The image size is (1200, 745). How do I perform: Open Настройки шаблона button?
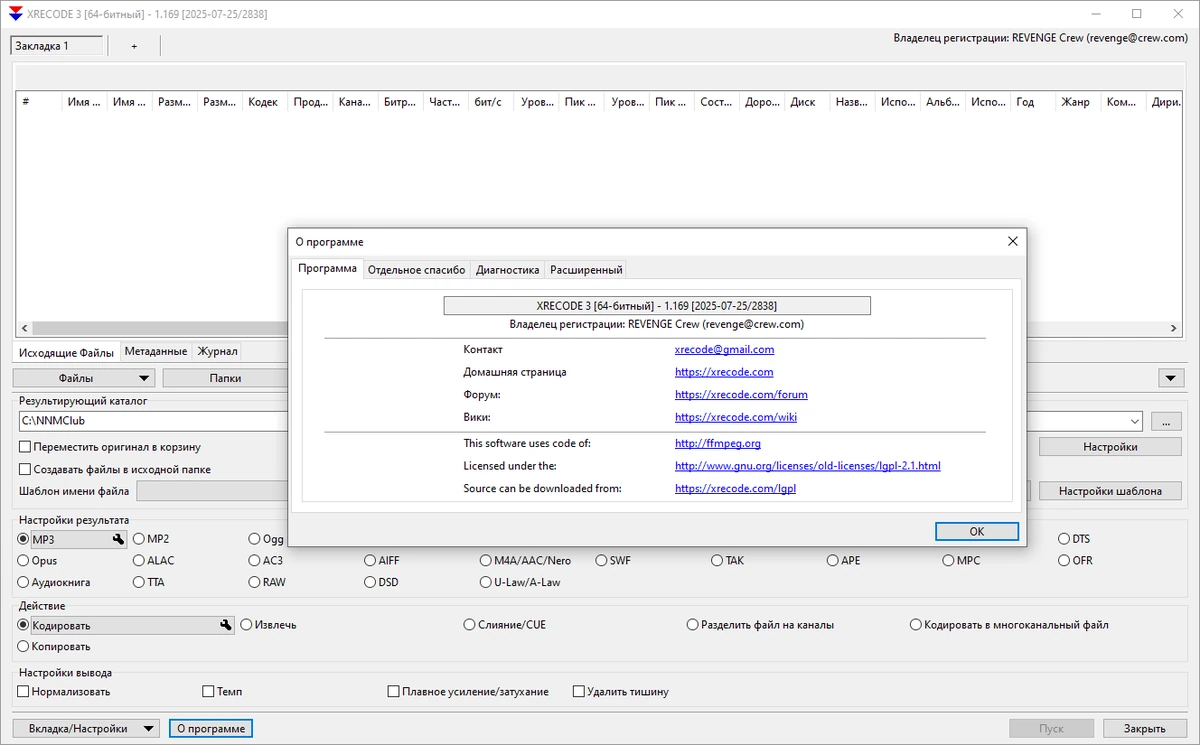point(1110,491)
